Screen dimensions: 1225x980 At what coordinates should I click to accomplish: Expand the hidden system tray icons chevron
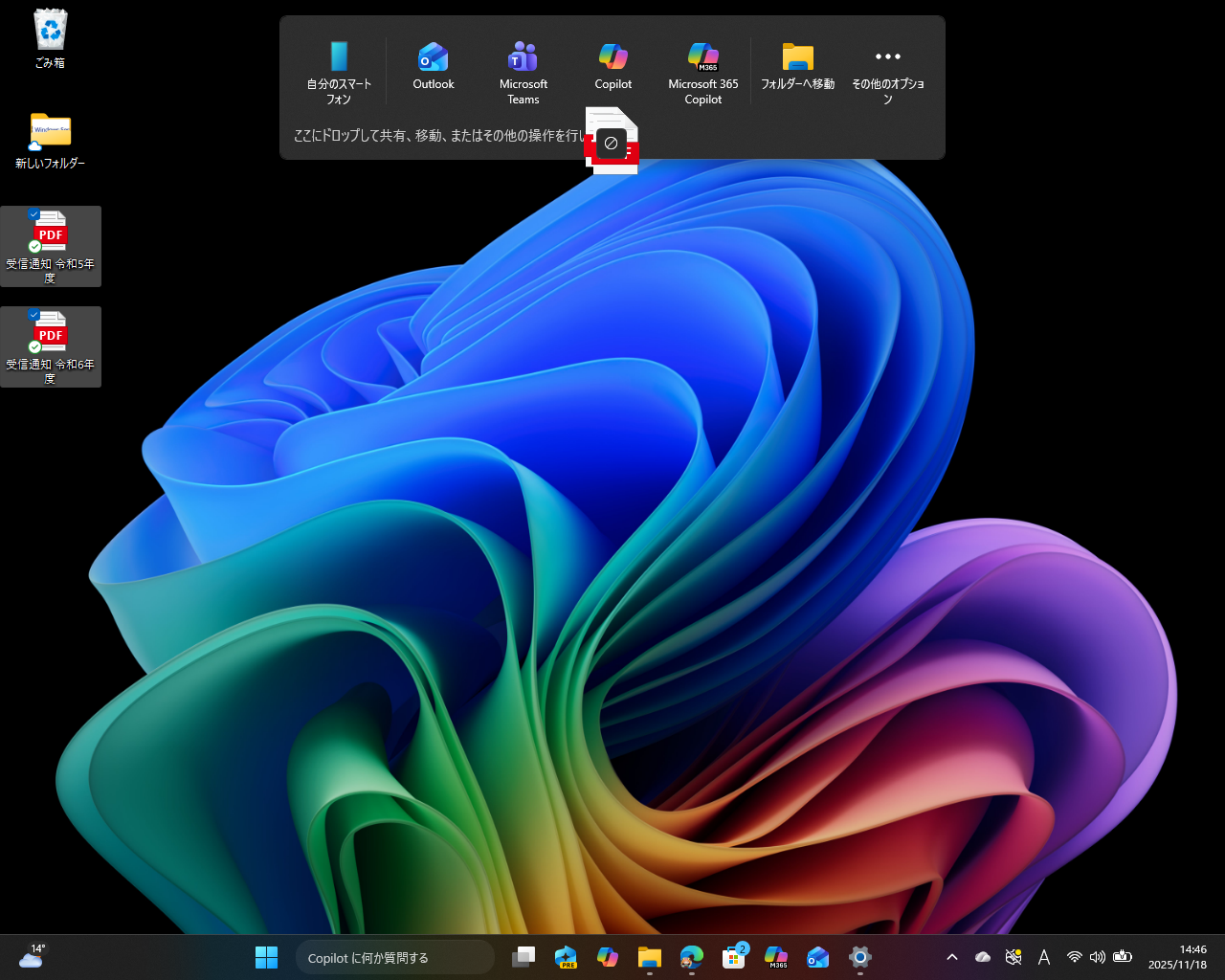pyautogui.click(x=952, y=957)
